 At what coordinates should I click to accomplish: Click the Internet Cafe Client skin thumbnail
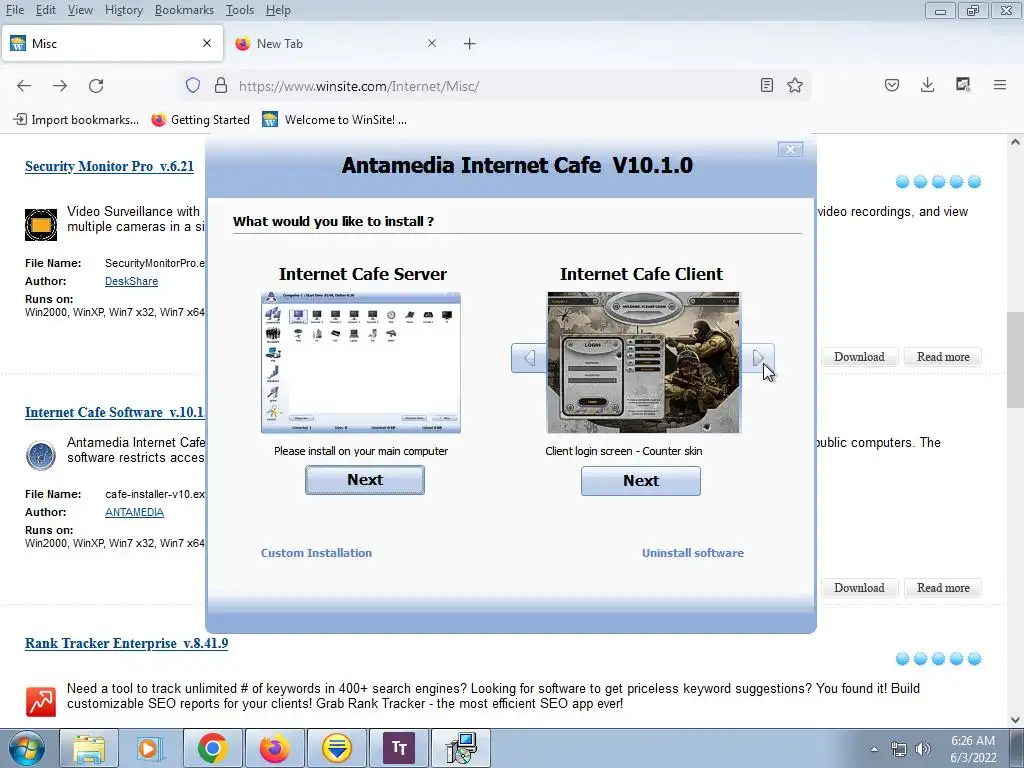[643, 362]
